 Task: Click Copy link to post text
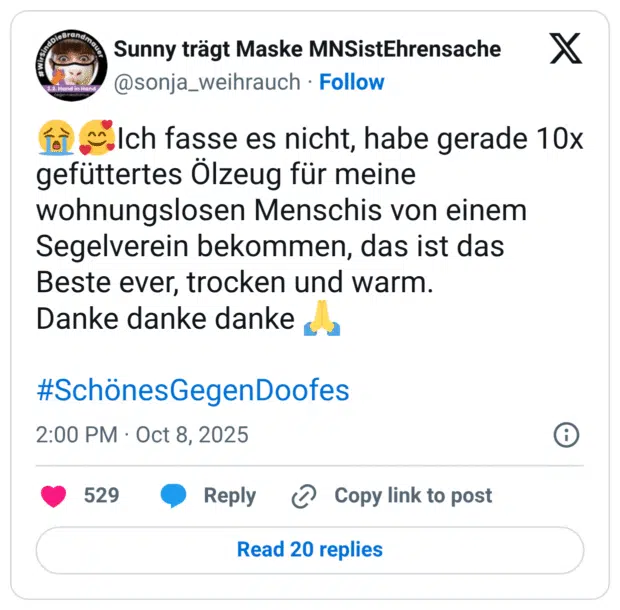point(413,496)
